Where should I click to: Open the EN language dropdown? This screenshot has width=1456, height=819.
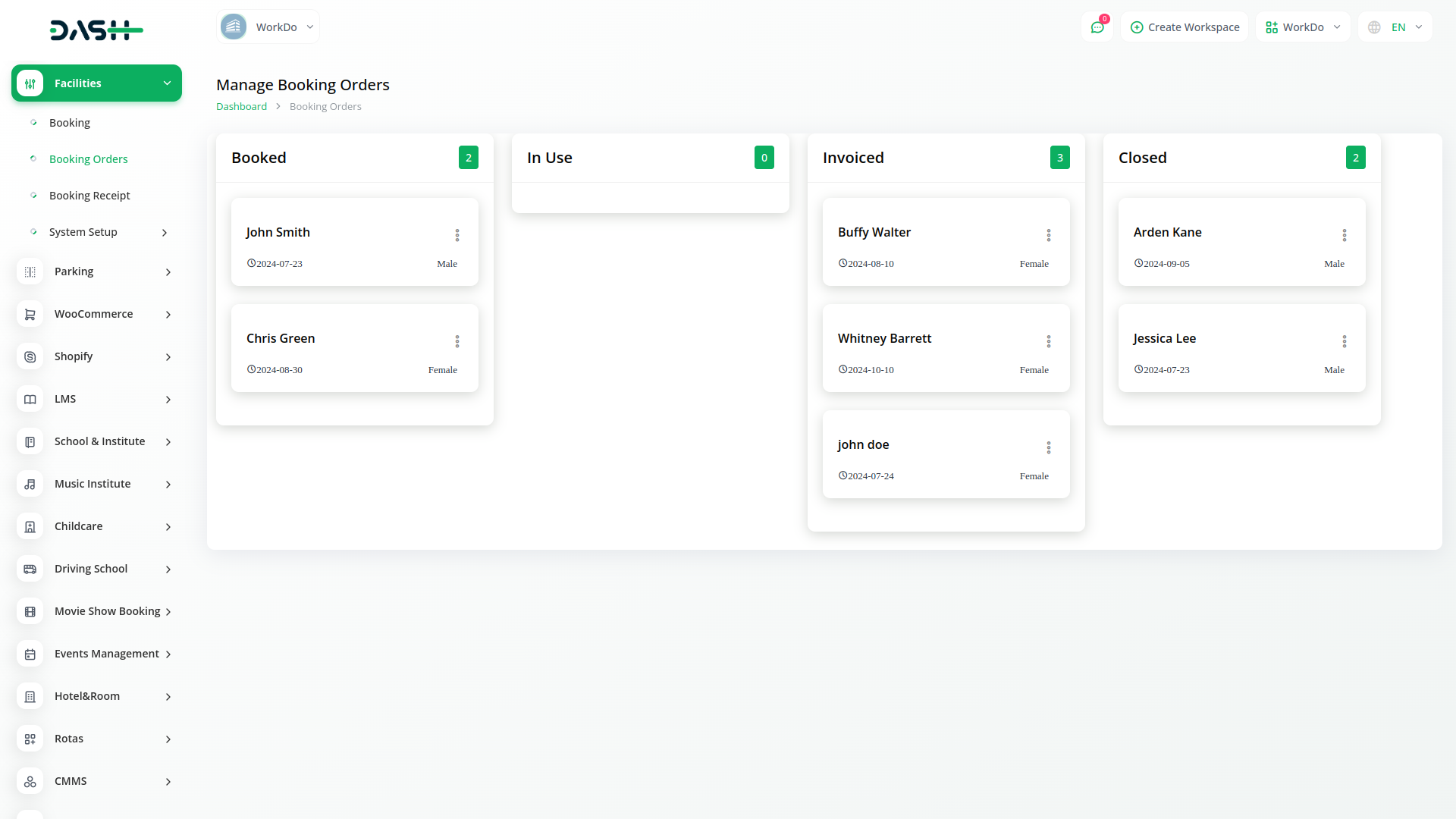1396,27
